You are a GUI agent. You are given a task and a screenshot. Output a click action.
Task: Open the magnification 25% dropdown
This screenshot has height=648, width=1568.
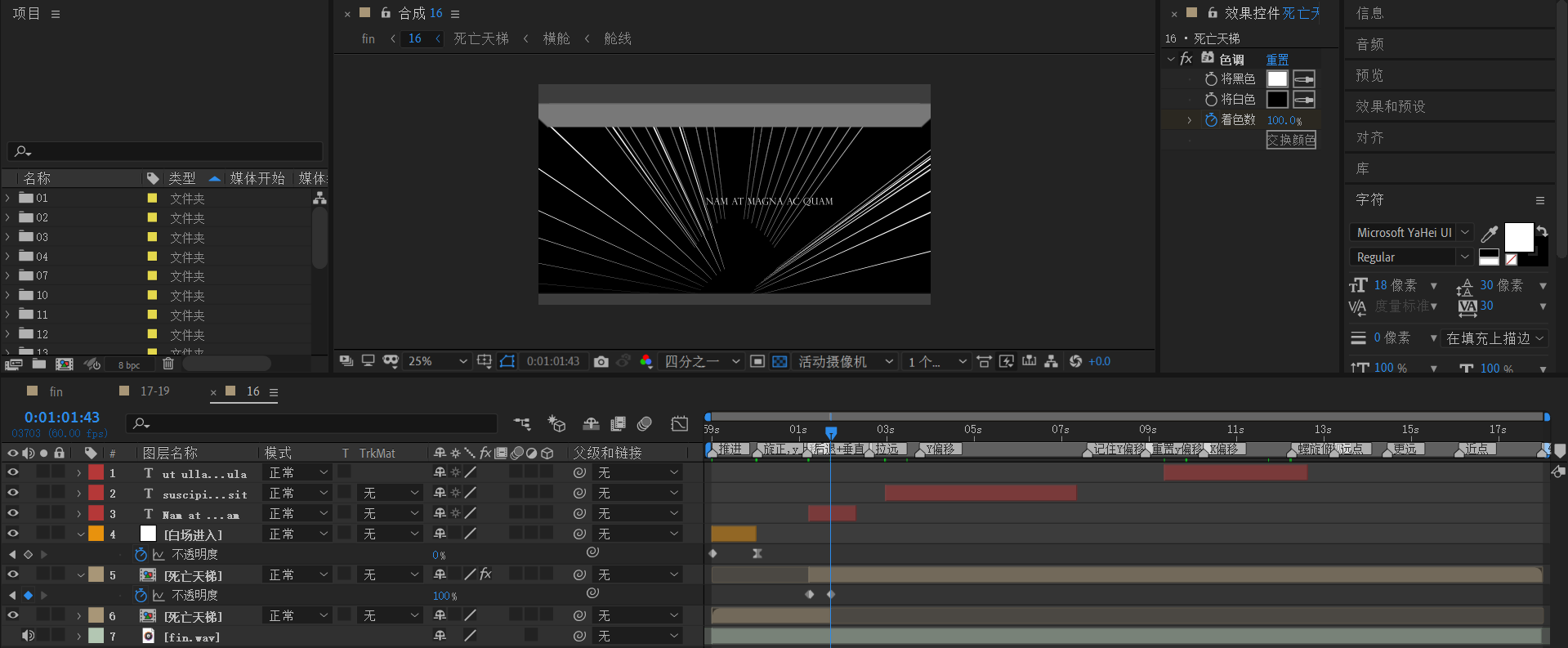pos(437,361)
